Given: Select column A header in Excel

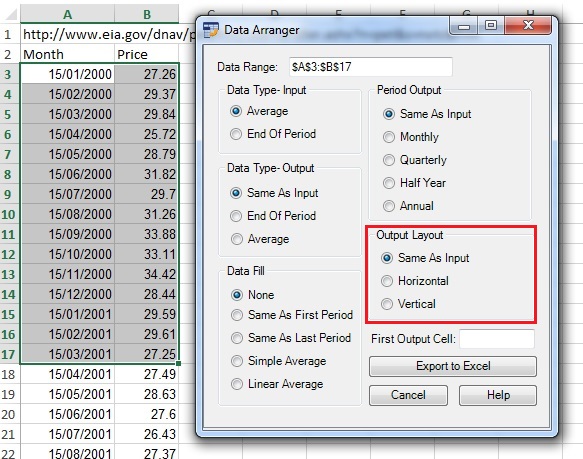Looking at the screenshot, I should tap(67, 14).
